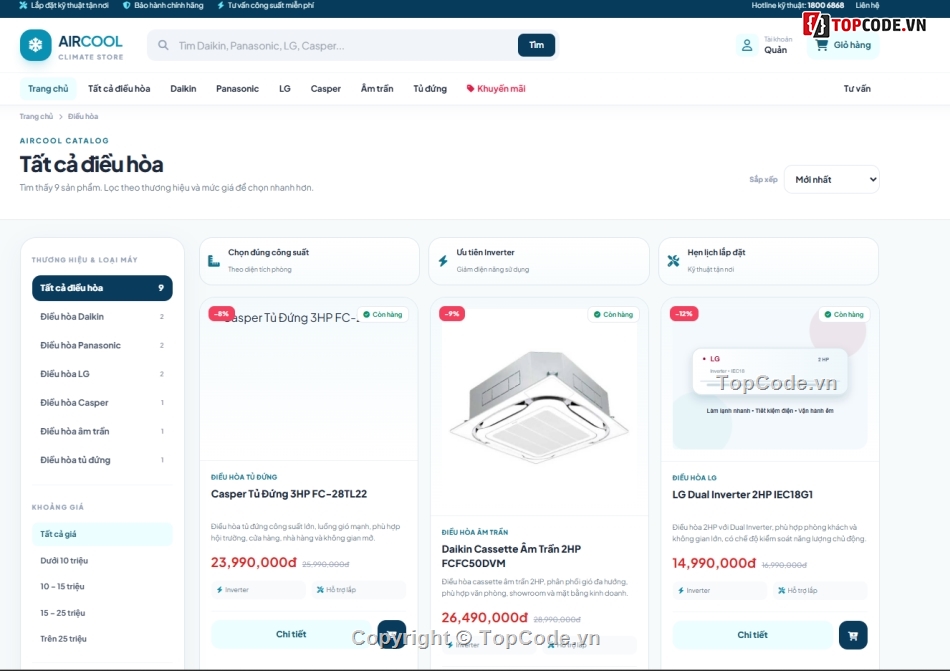Click Trang chủ breadcrumb link

[x=36, y=116]
